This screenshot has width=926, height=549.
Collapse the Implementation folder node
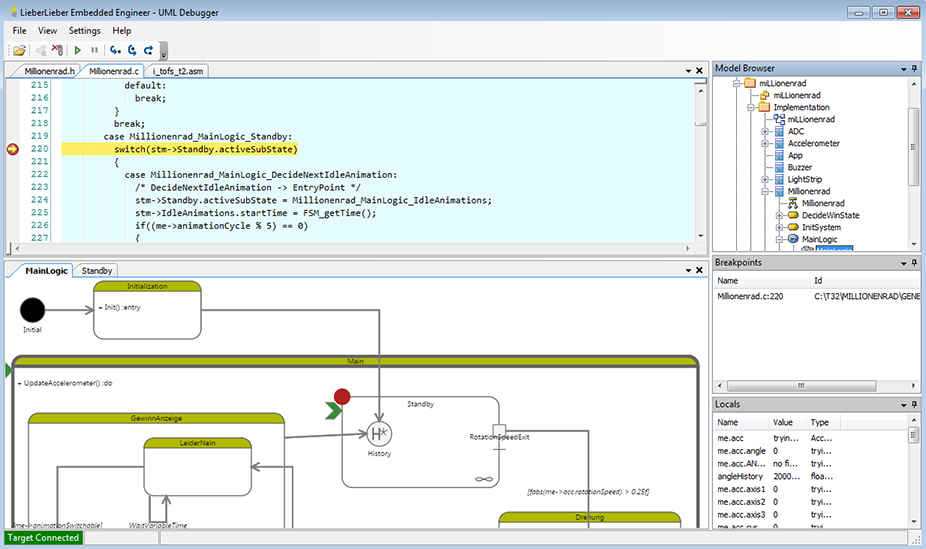click(x=751, y=107)
